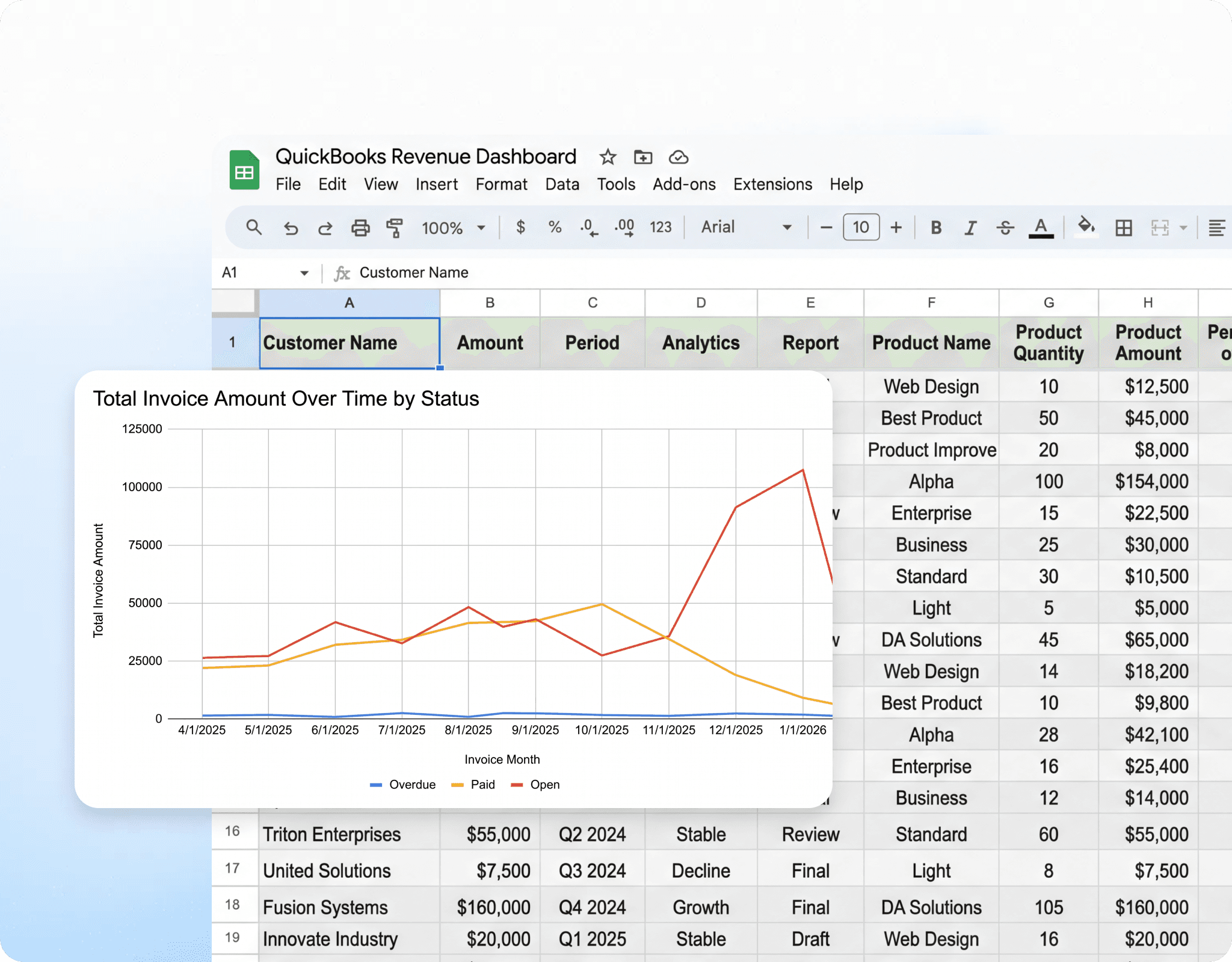
Task: Open the Extensions menu
Action: pyautogui.click(x=773, y=184)
